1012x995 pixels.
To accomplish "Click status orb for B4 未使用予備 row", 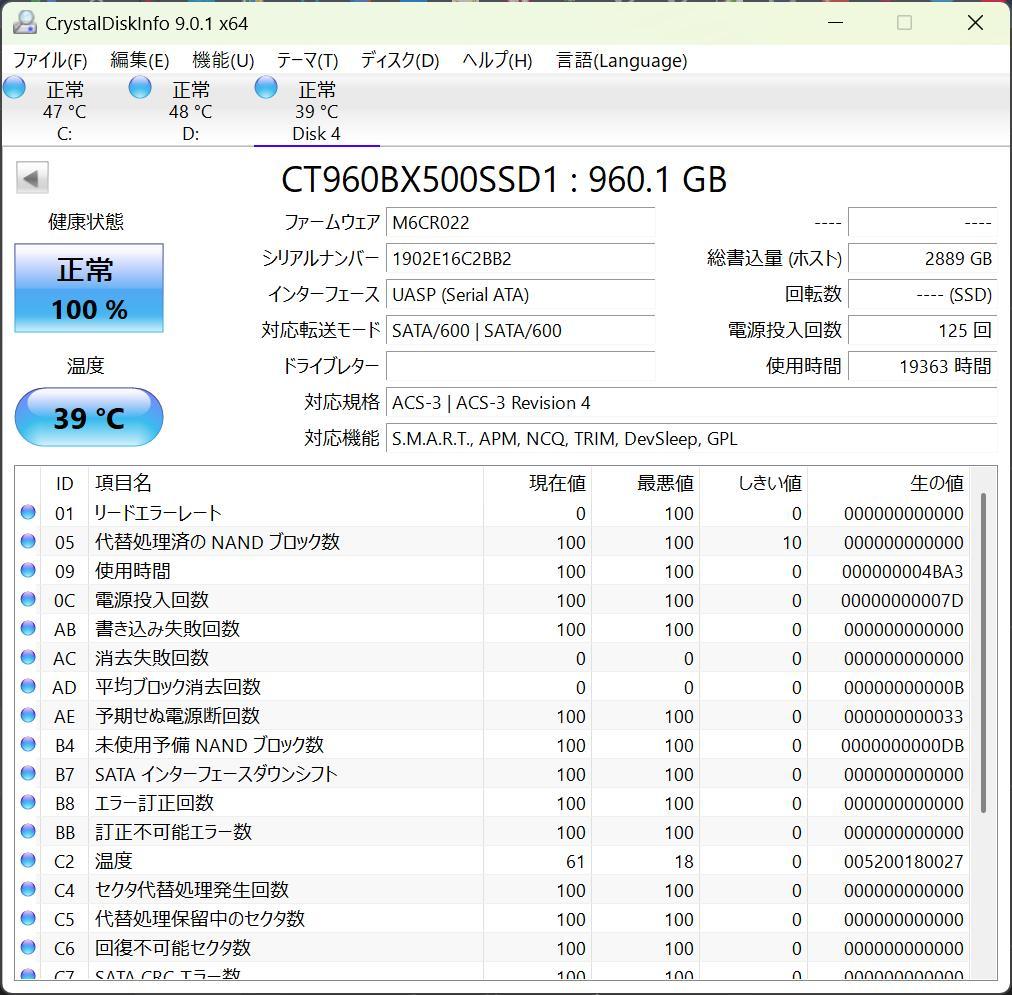I will [x=28, y=745].
